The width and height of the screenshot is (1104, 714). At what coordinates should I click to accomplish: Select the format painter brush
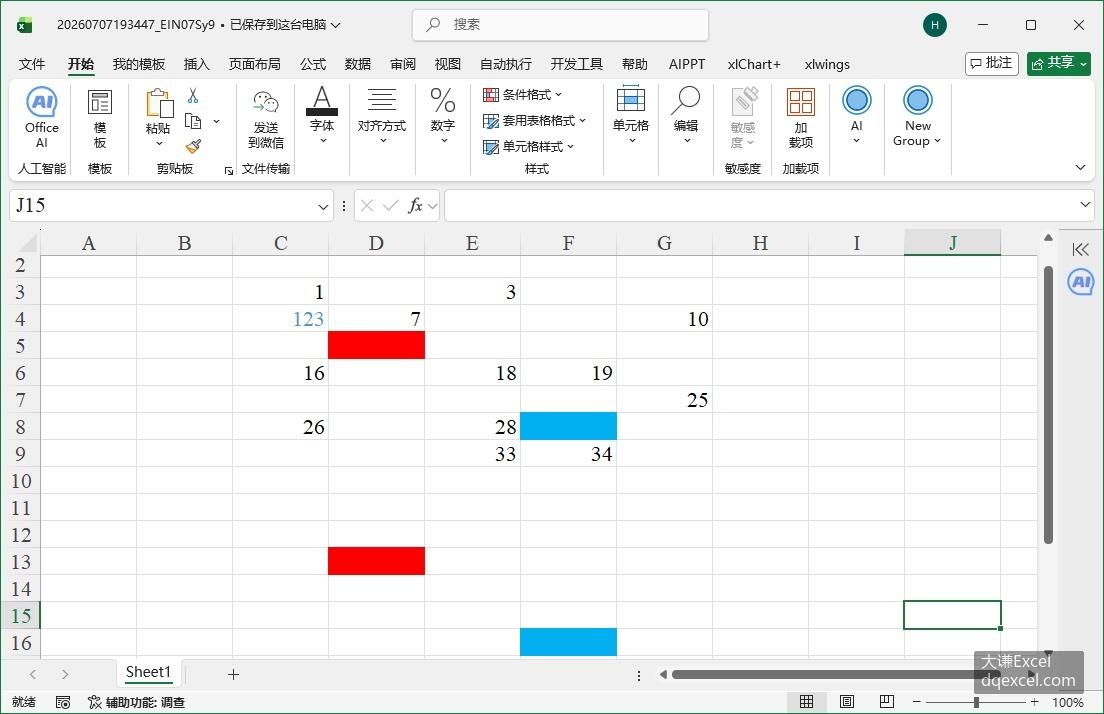[193, 146]
